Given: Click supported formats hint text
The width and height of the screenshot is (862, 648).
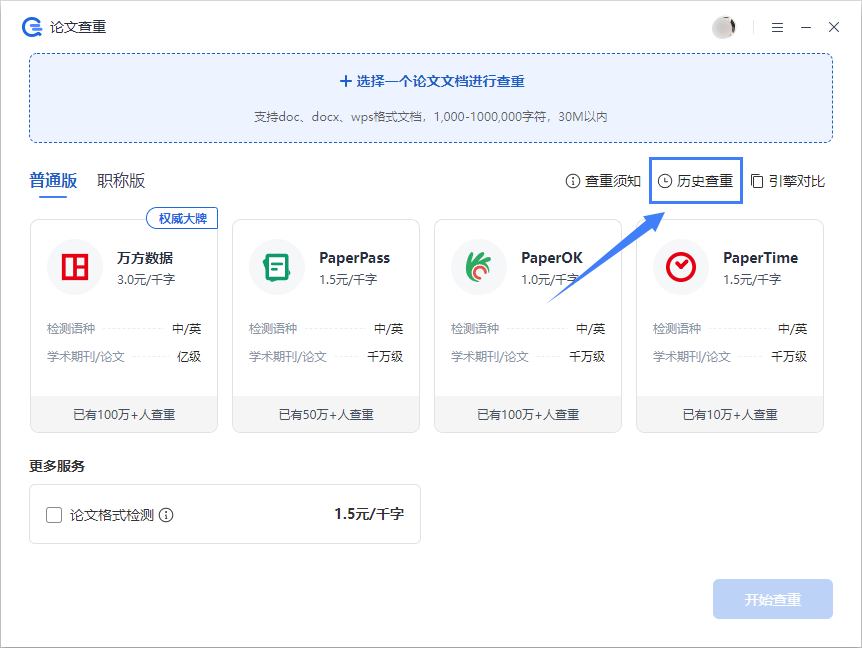Looking at the screenshot, I should tap(430, 117).
